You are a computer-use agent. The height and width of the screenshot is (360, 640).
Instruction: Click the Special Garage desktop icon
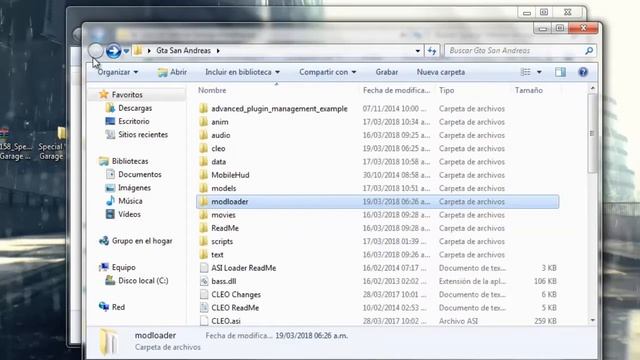[53, 144]
